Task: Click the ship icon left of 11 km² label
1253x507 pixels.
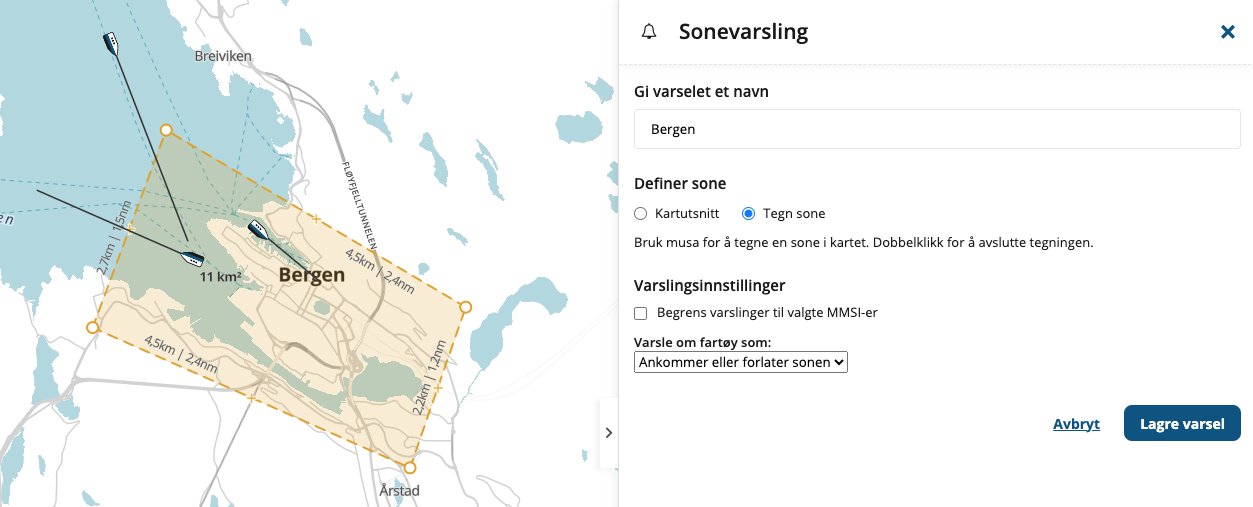Action: pos(192,259)
